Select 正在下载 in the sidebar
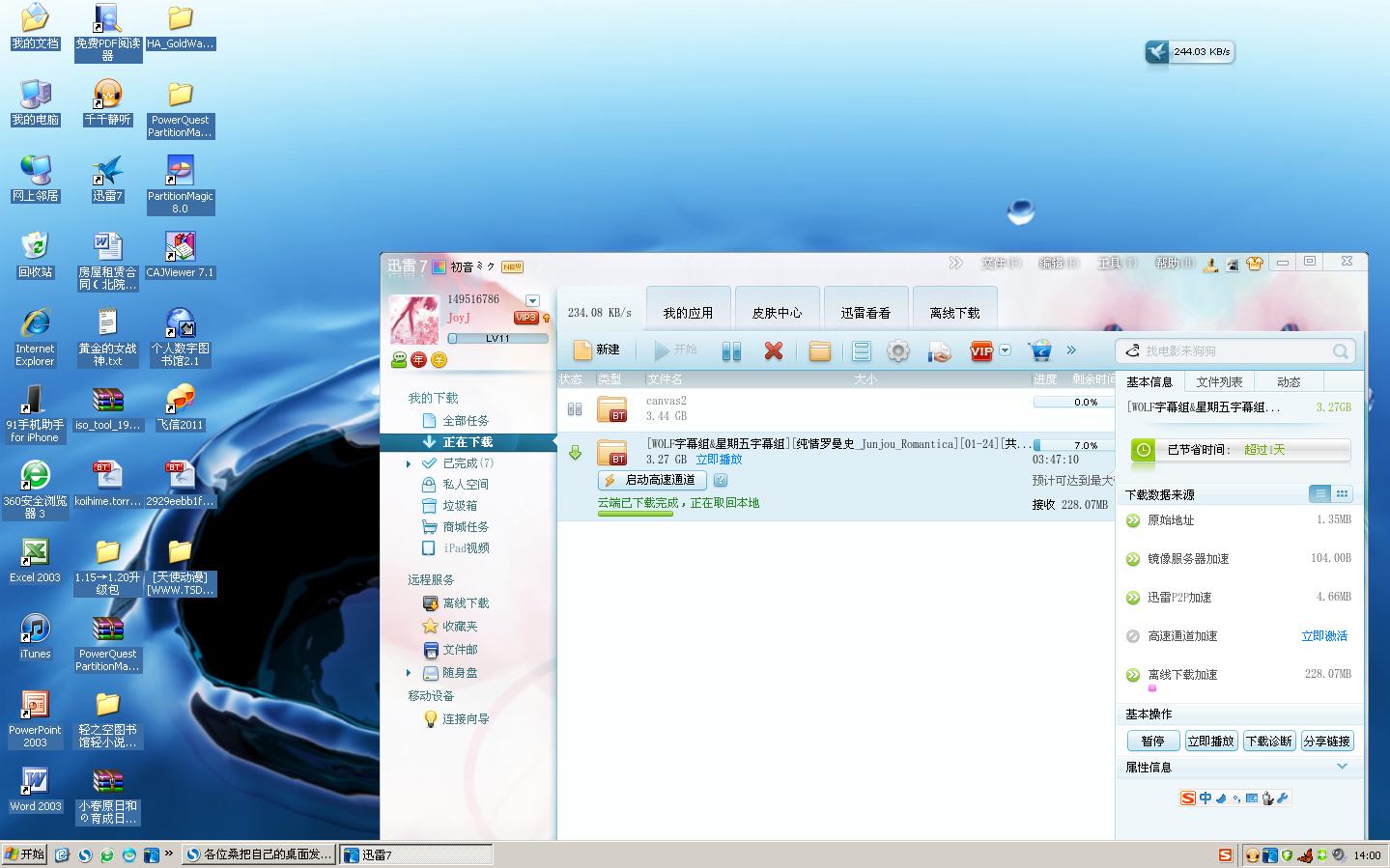 [468, 442]
